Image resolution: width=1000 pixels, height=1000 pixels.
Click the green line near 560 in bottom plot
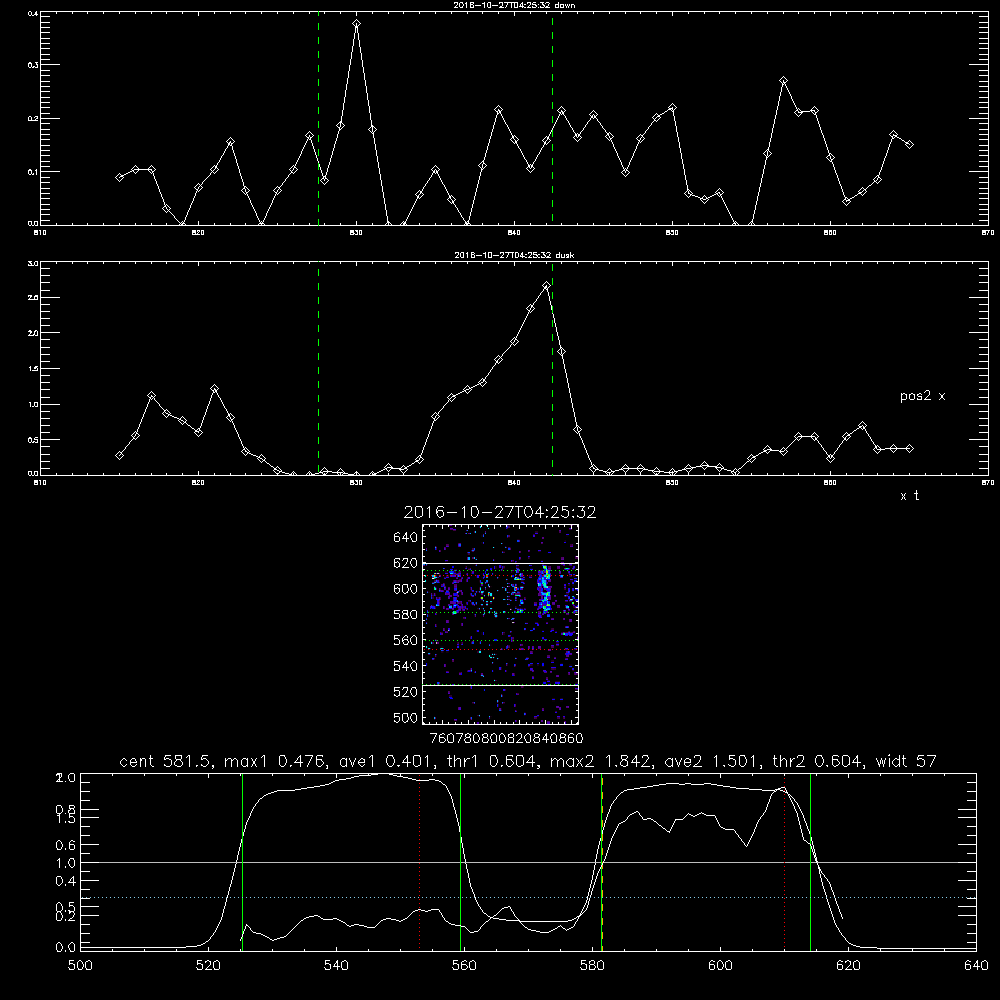tap(460, 862)
